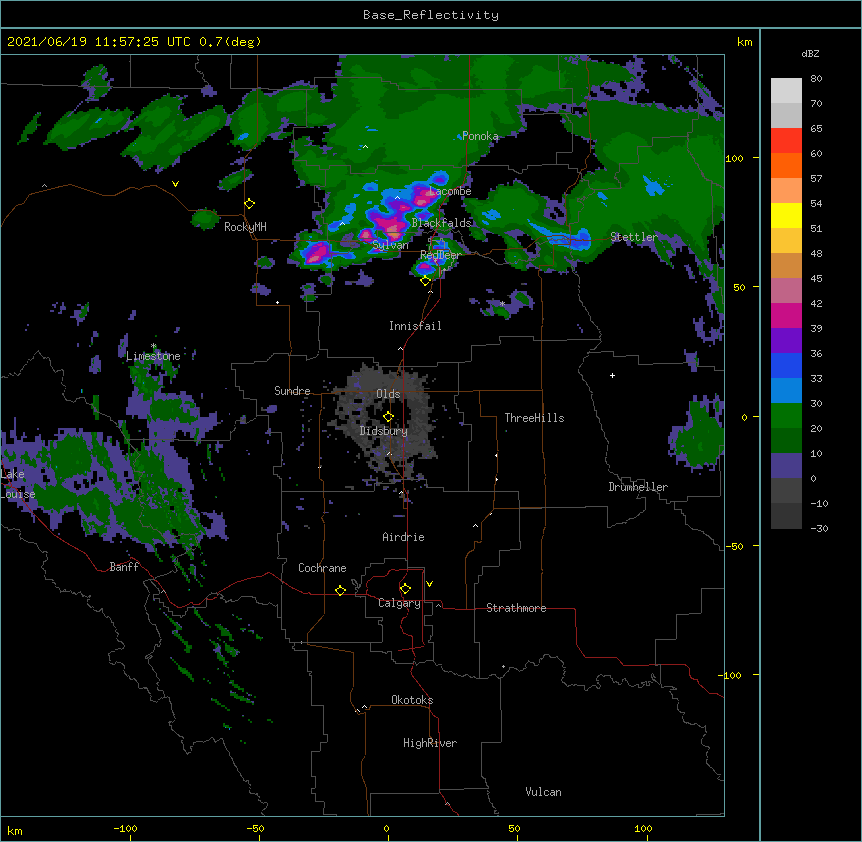Select the horizontal axis tick label -50

pyautogui.click(x=255, y=828)
